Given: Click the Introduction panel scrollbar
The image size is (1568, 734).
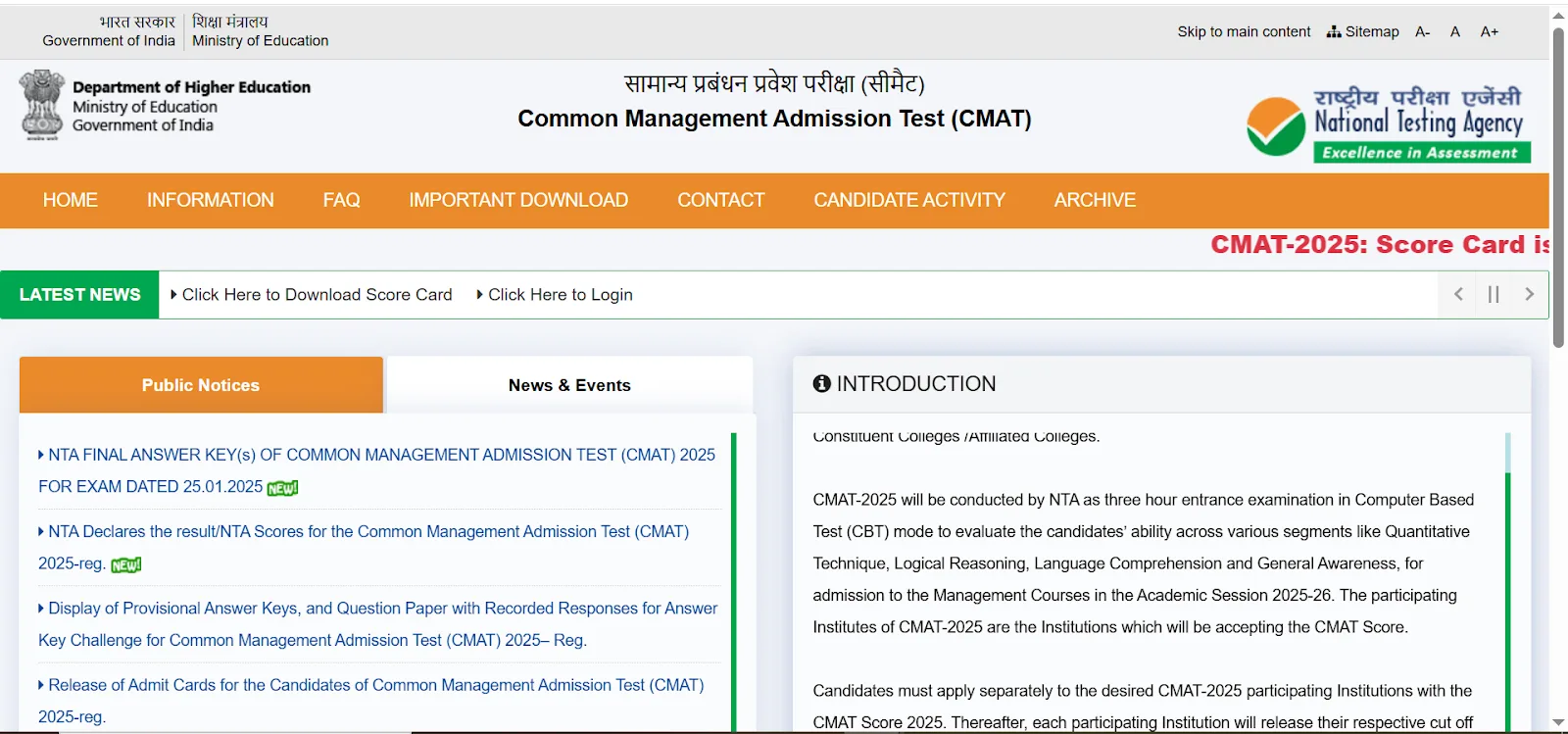Looking at the screenshot, I should pyautogui.click(x=1508, y=581).
